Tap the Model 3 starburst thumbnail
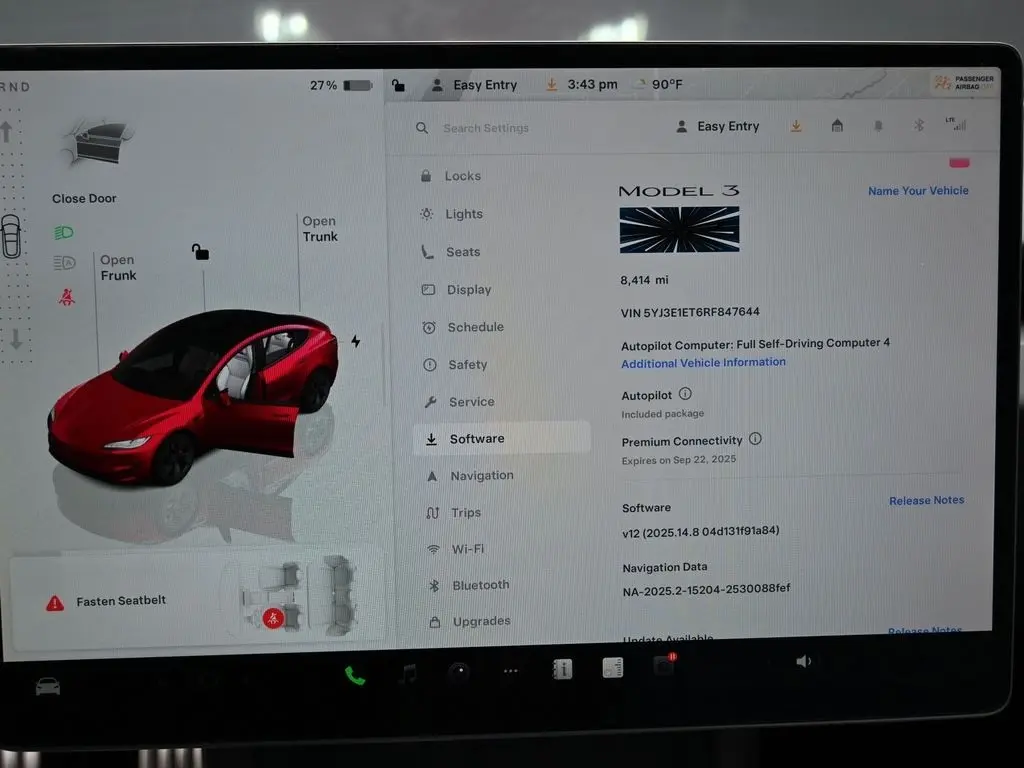Viewport: 1024px width, 768px height. [x=679, y=229]
